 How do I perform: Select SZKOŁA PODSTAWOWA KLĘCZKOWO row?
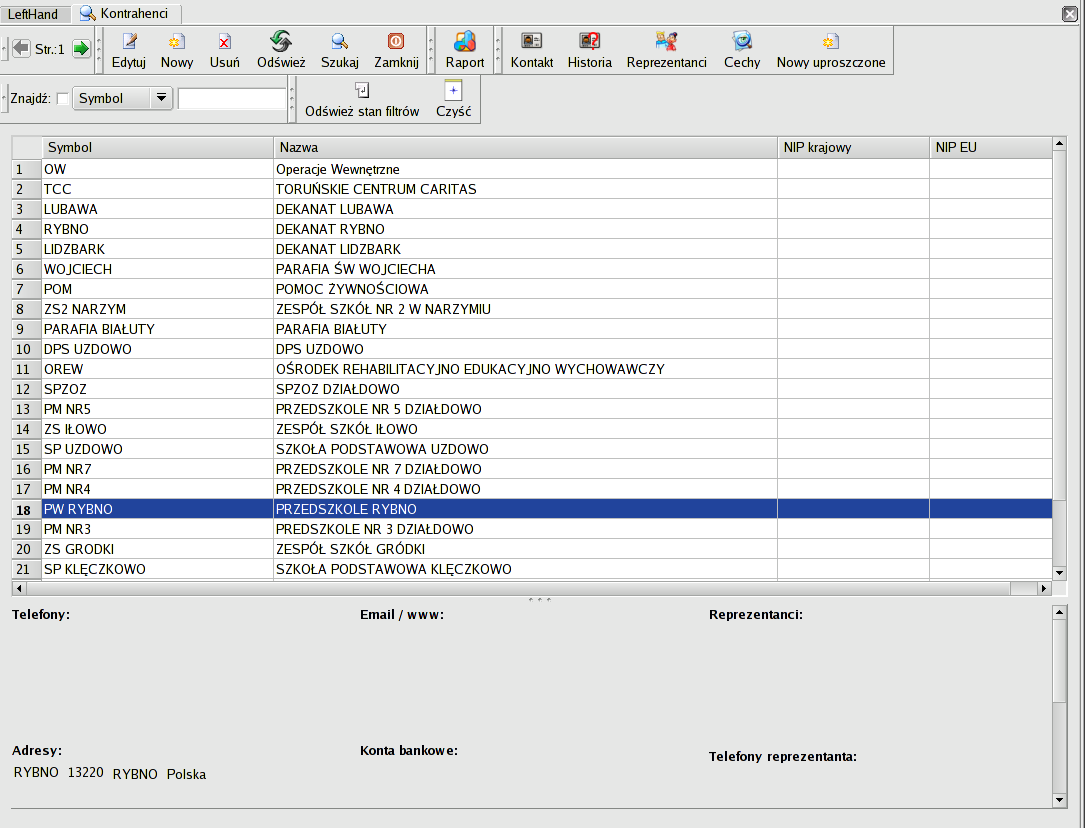533,571
